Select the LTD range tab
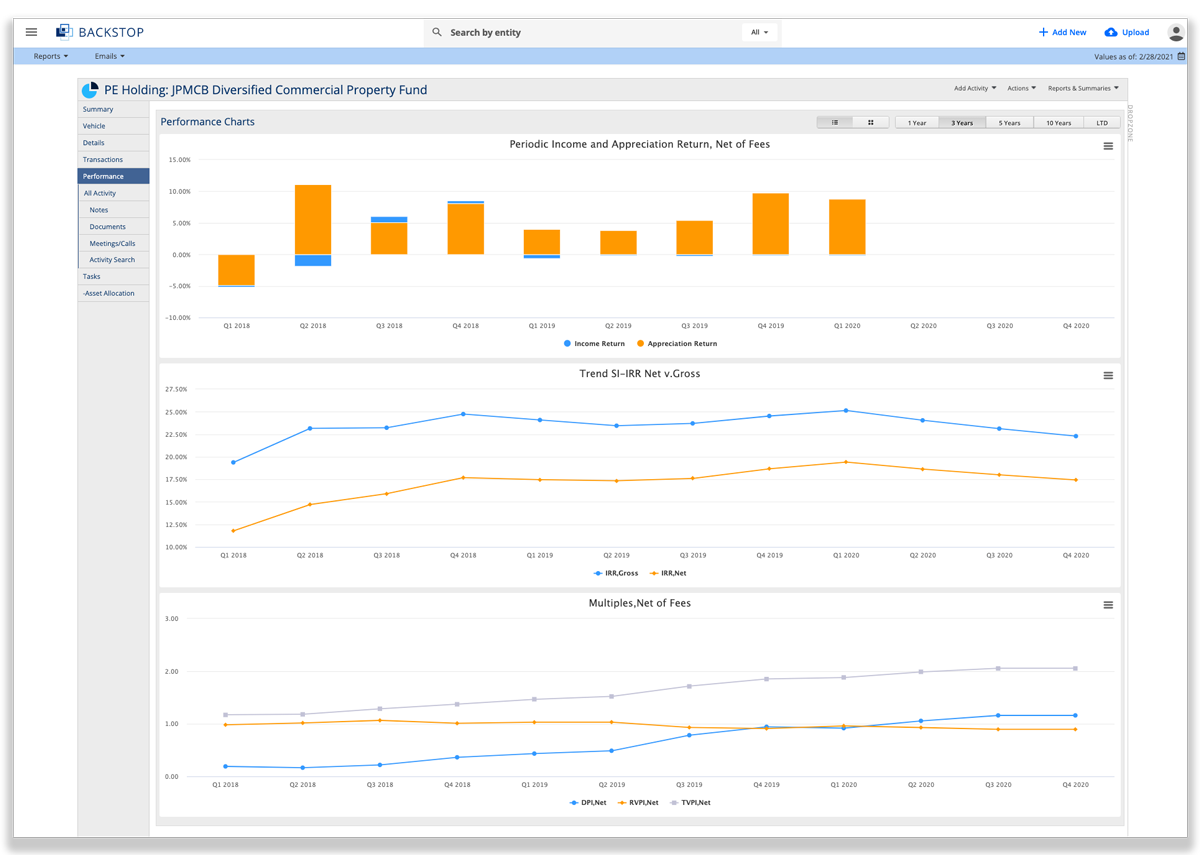This screenshot has height=855, width=1200. click(x=1102, y=123)
